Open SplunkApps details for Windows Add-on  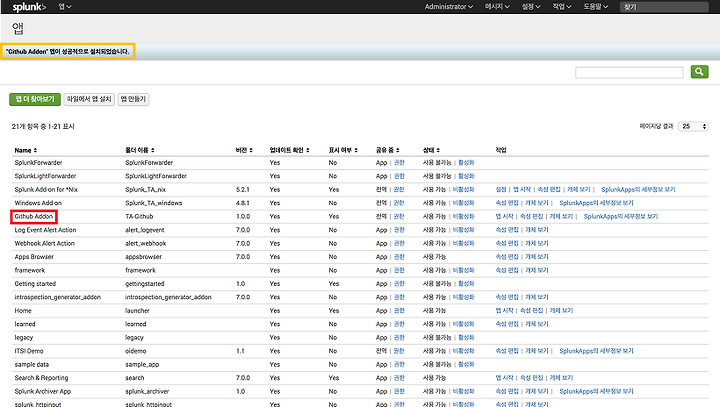click(596, 203)
